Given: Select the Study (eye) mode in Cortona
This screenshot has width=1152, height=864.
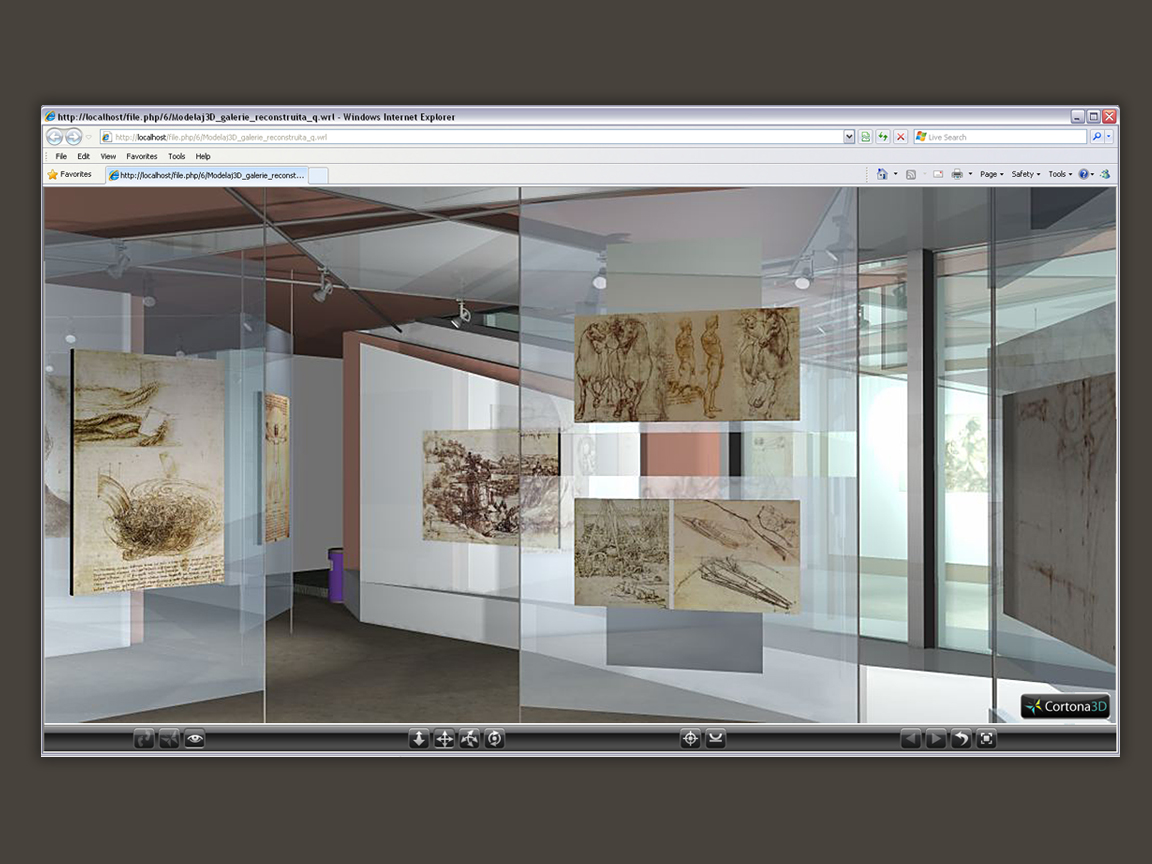Looking at the screenshot, I should [x=195, y=738].
